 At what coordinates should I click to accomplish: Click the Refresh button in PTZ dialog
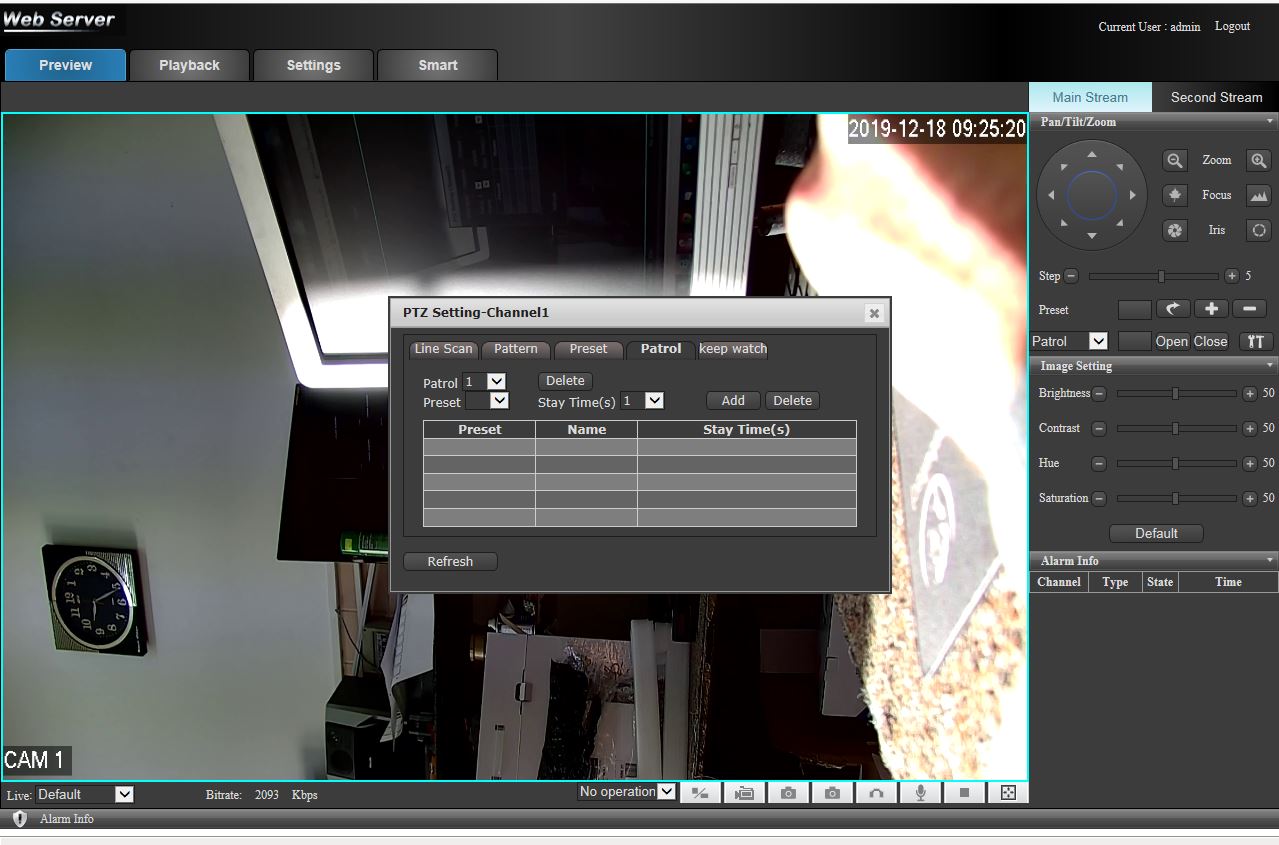pyautogui.click(x=450, y=561)
